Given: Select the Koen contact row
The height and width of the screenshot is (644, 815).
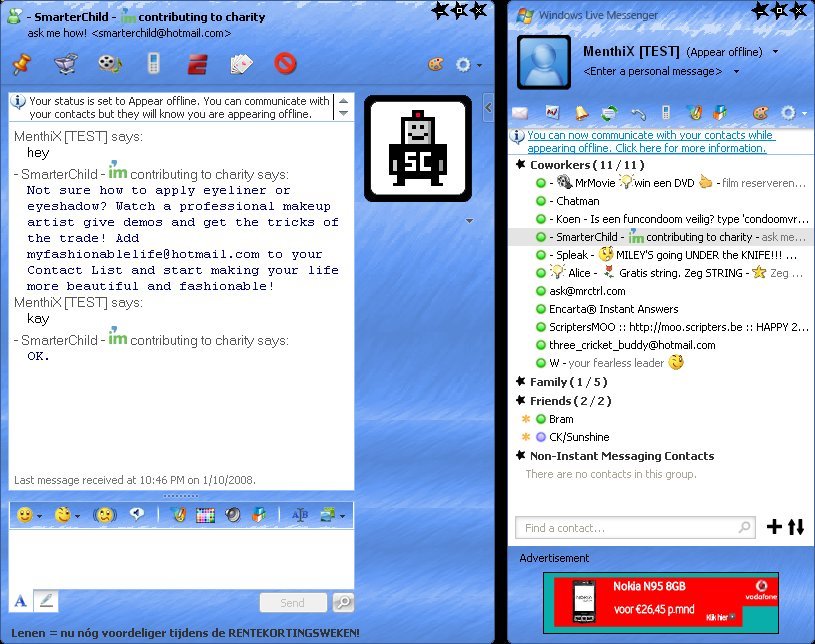Looking at the screenshot, I should [672, 219].
